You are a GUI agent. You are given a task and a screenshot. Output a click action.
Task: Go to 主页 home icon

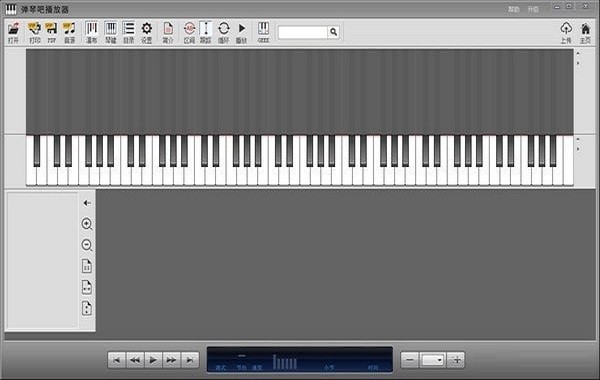pos(585,32)
